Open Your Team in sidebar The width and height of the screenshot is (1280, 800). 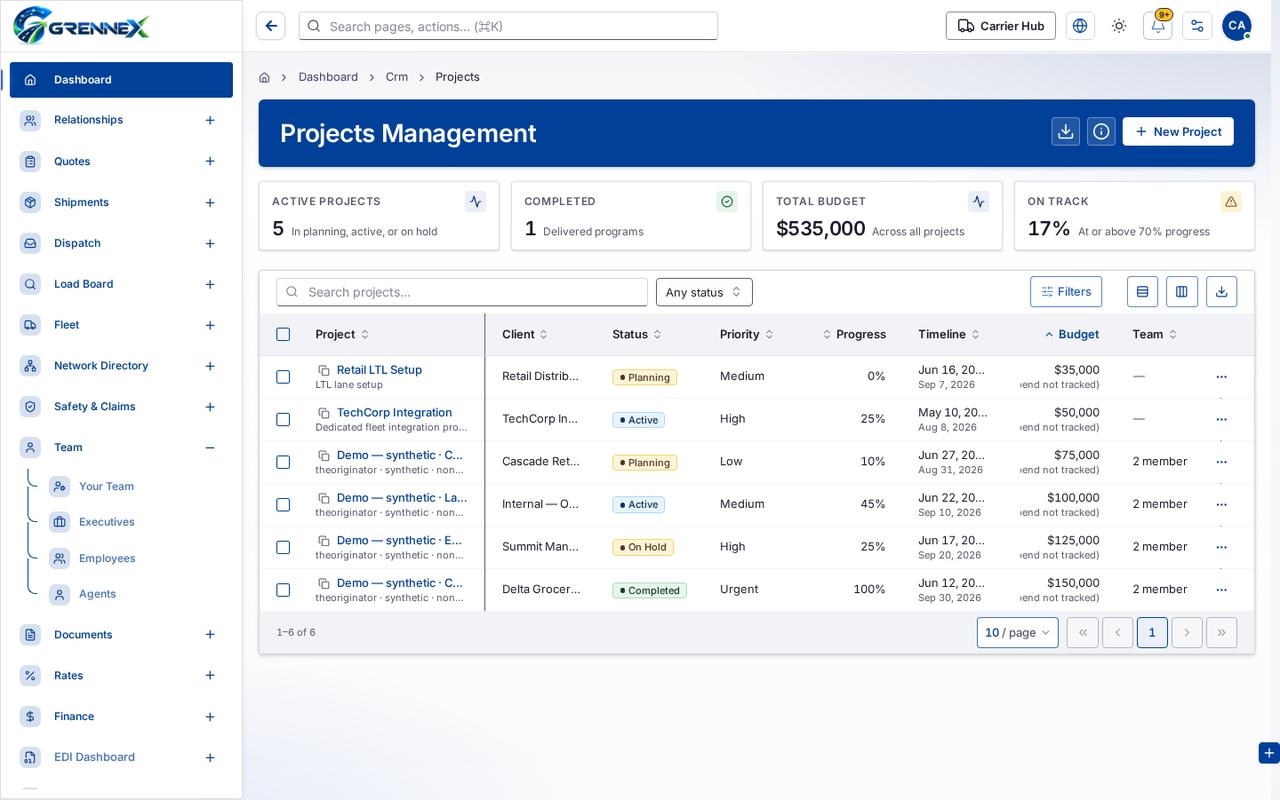tap(106, 486)
